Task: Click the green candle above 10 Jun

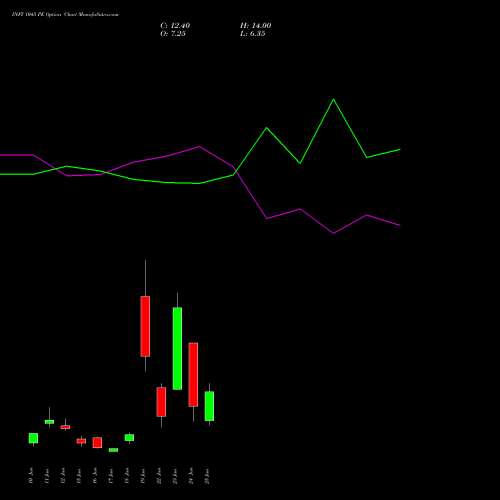Action: (x=33, y=438)
